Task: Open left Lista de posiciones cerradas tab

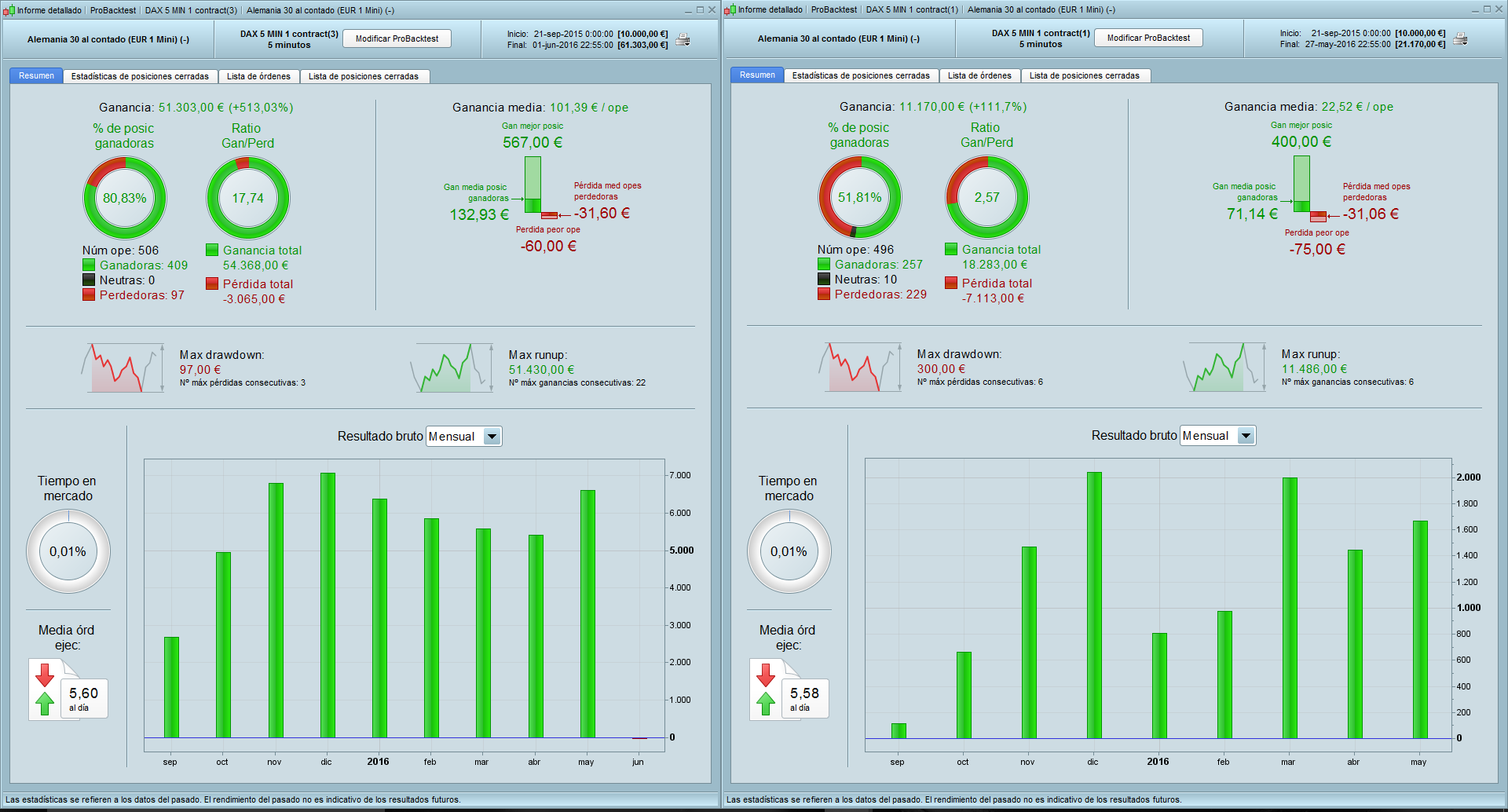Action: pos(364,76)
